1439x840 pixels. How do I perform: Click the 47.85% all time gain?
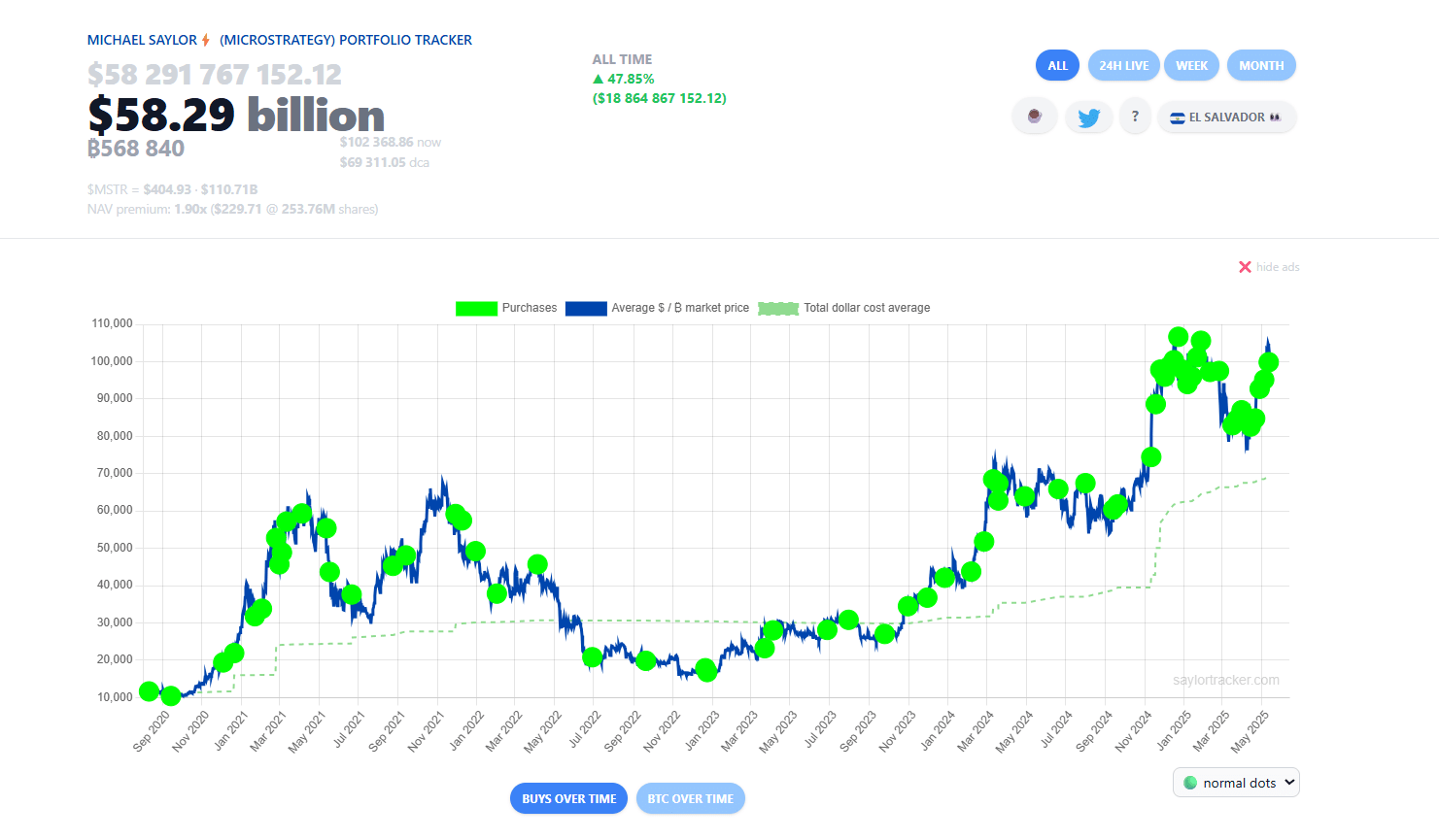tap(624, 79)
